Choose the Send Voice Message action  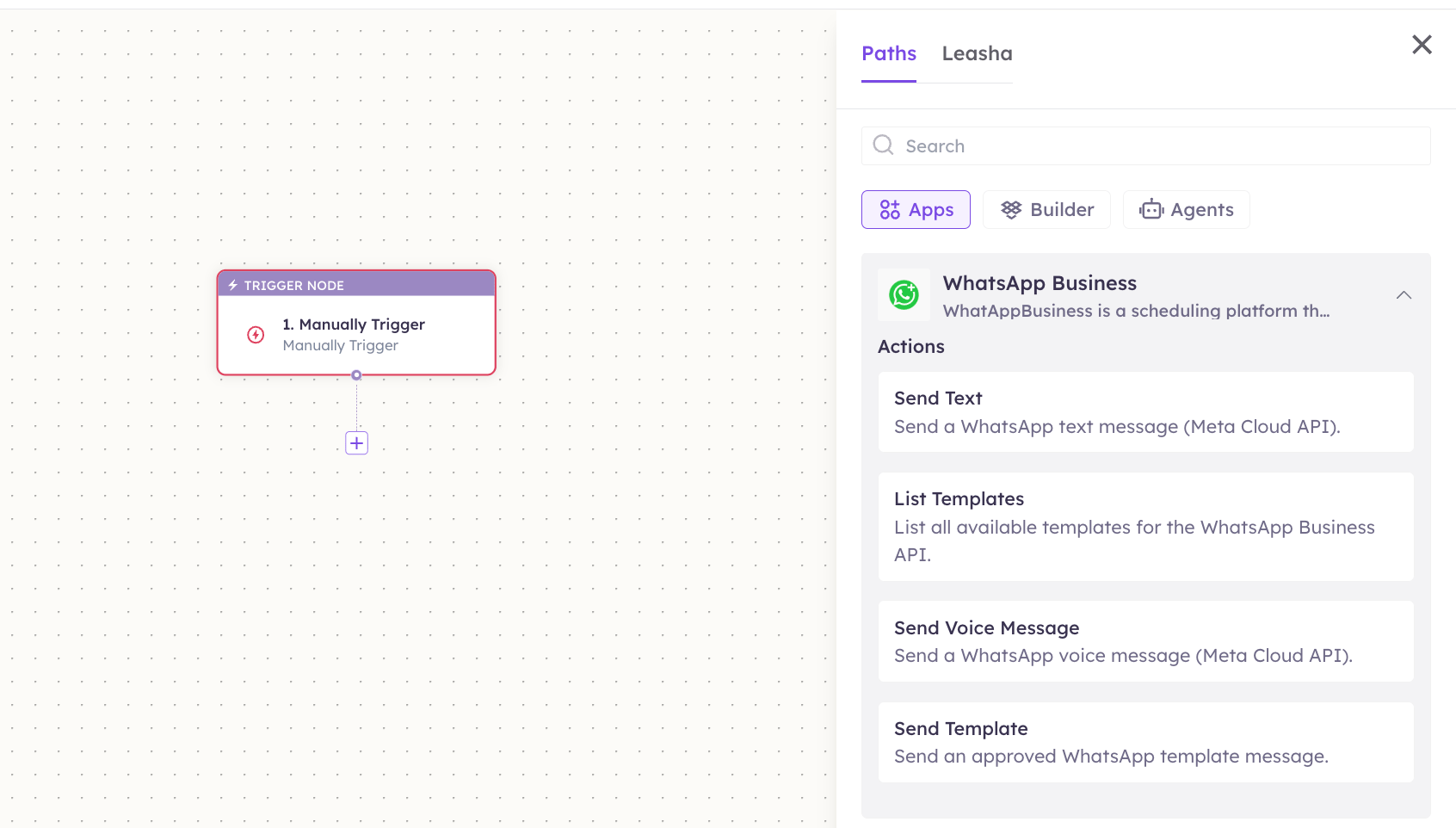point(1145,641)
